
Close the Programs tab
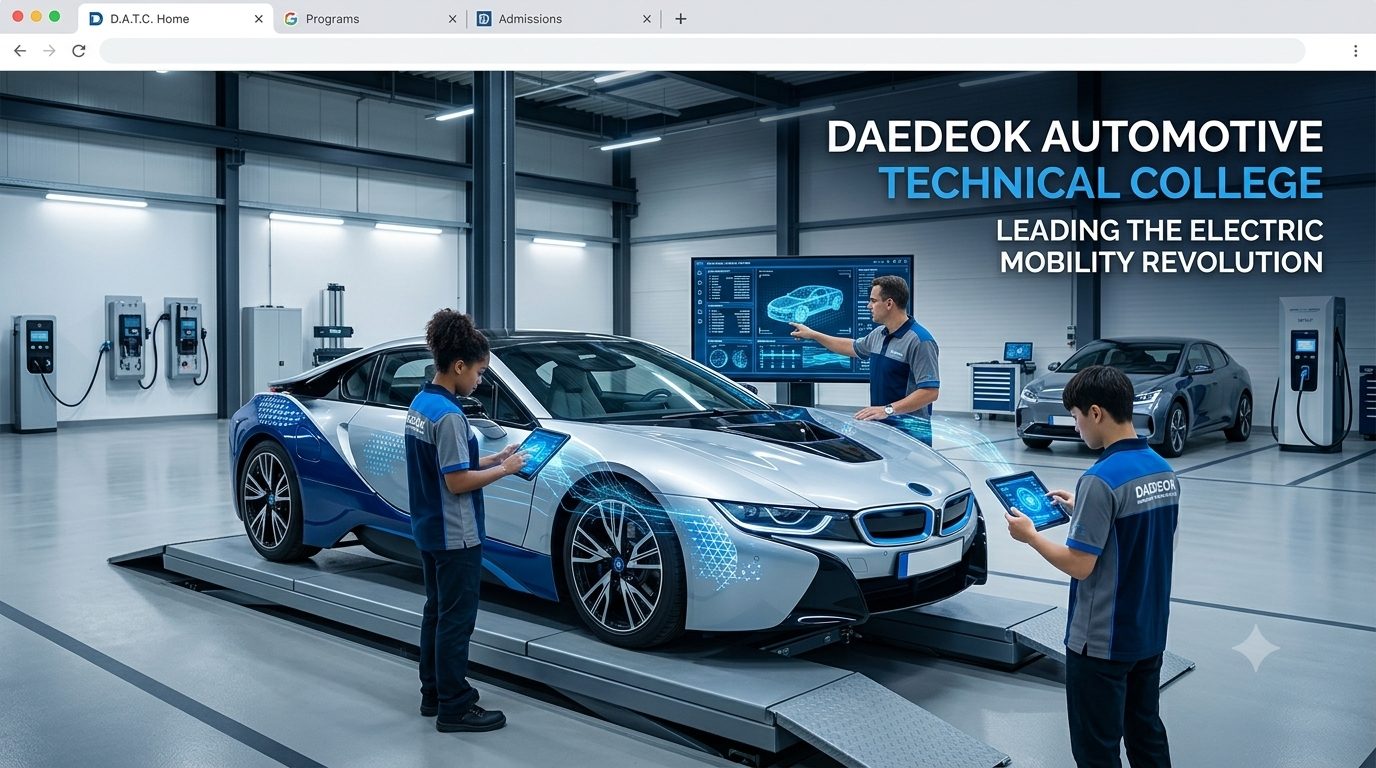coord(452,19)
